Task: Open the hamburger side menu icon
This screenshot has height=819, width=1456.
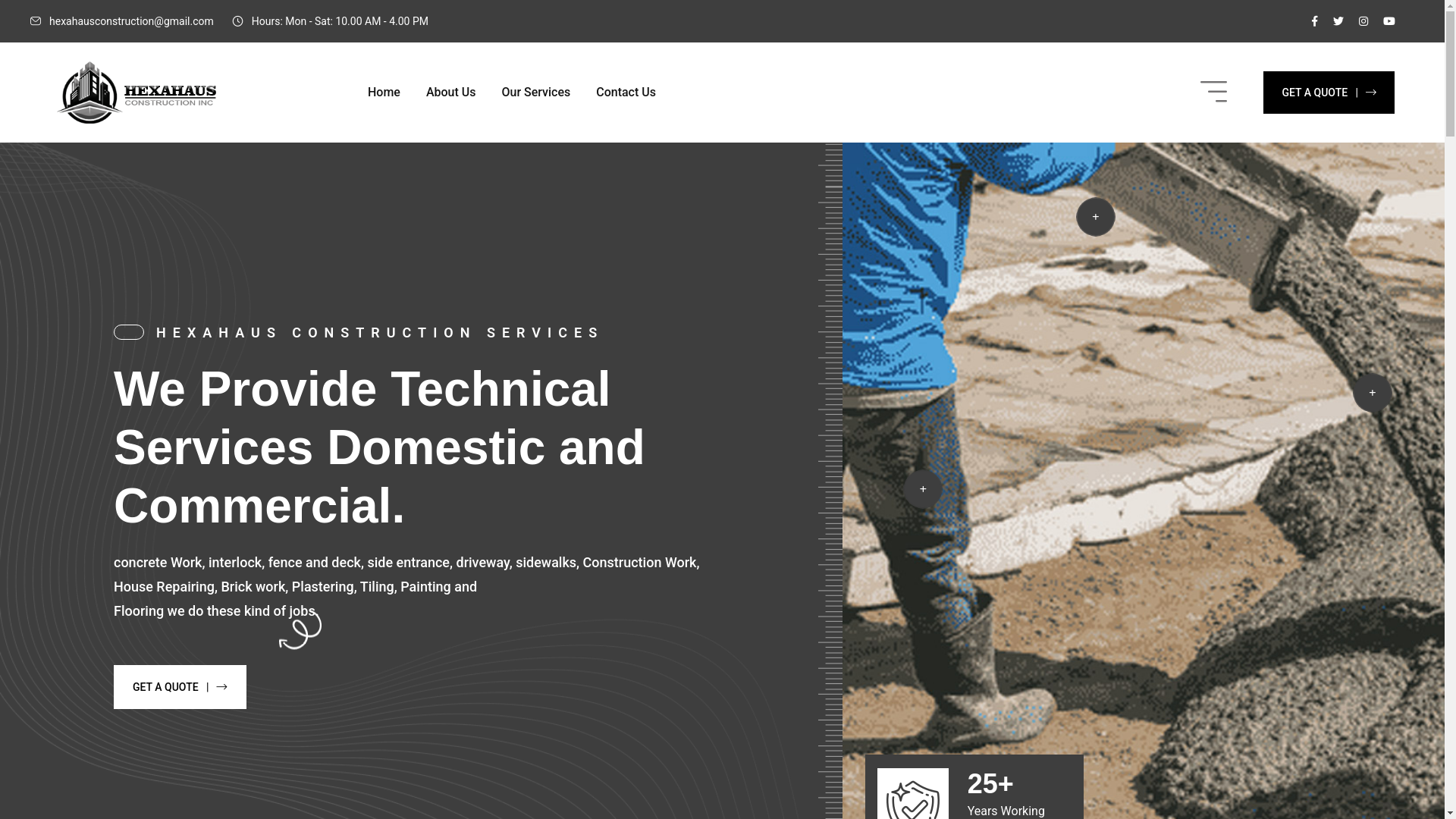Action: coord(1213,92)
